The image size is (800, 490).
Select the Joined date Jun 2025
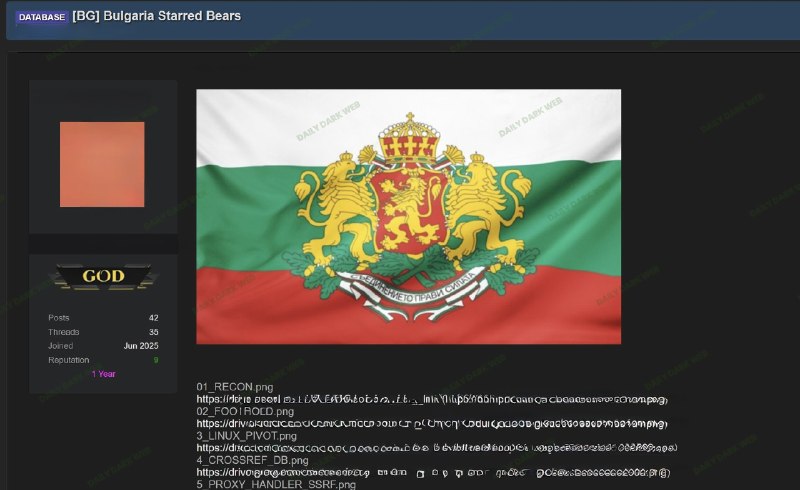pos(141,346)
